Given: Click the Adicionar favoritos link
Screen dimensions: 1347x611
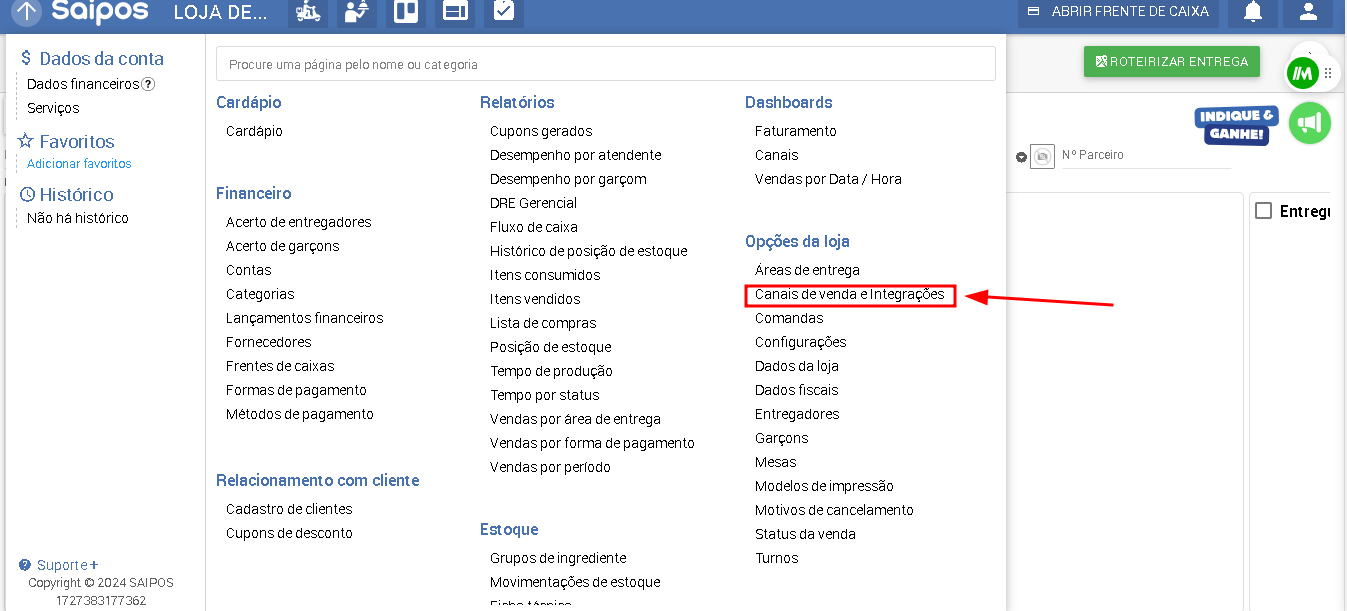Looking at the screenshot, I should click(79, 164).
